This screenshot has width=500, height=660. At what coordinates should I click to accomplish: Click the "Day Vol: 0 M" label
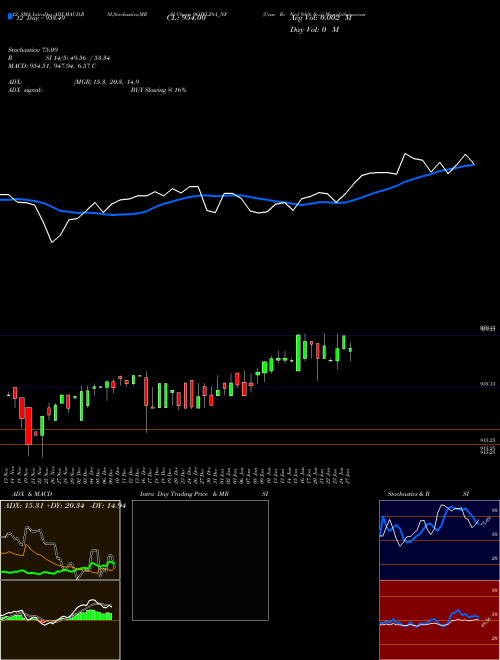[x=314, y=30]
